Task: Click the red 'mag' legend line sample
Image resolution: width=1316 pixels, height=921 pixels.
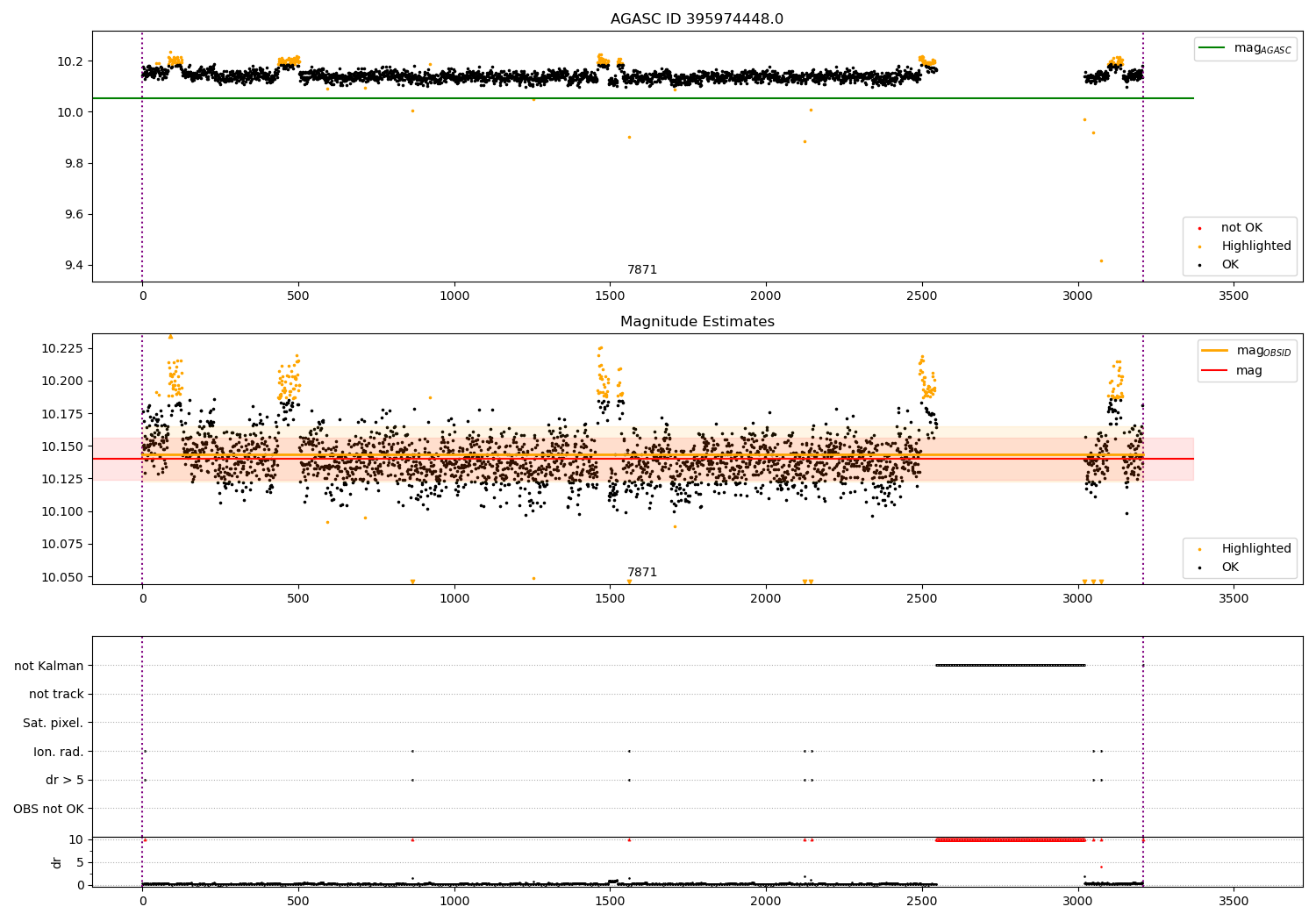Action: click(x=1215, y=370)
